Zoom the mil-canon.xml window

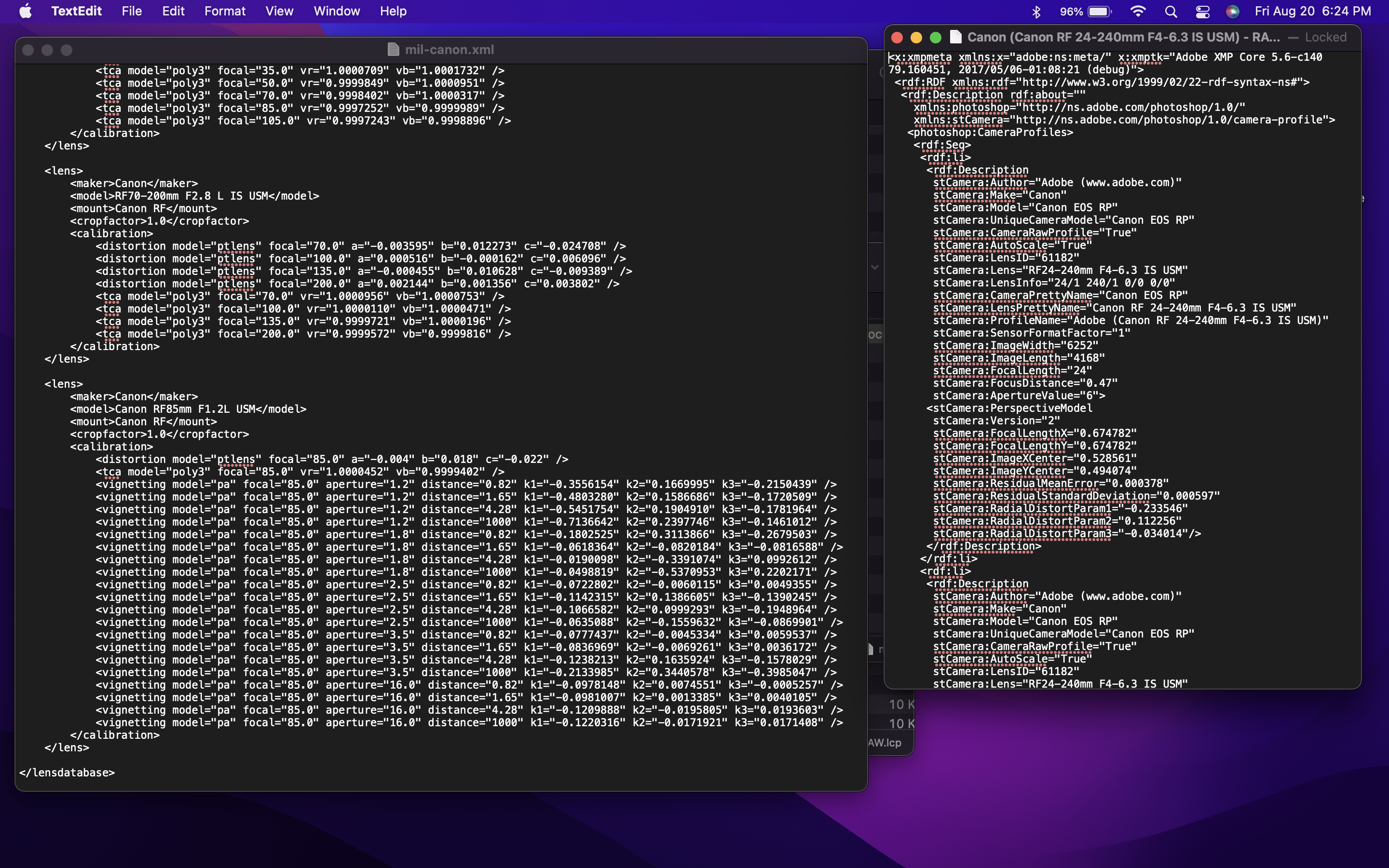pyautogui.click(x=67, y=50)
